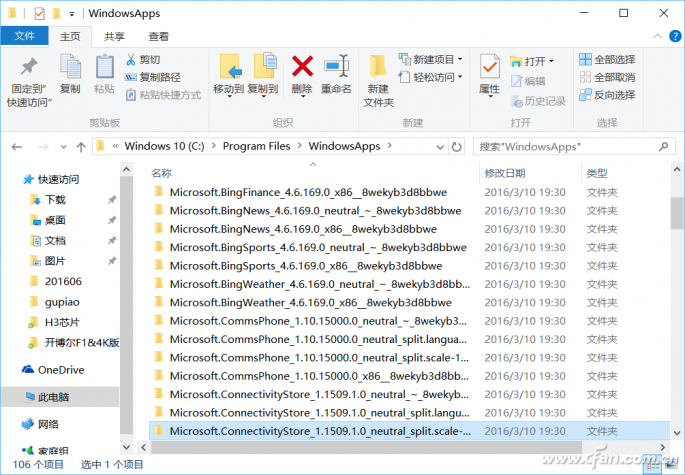Screen dimensions: 685x475
Task: Click Edit (编辑) in the Open group
Action: 528,81
